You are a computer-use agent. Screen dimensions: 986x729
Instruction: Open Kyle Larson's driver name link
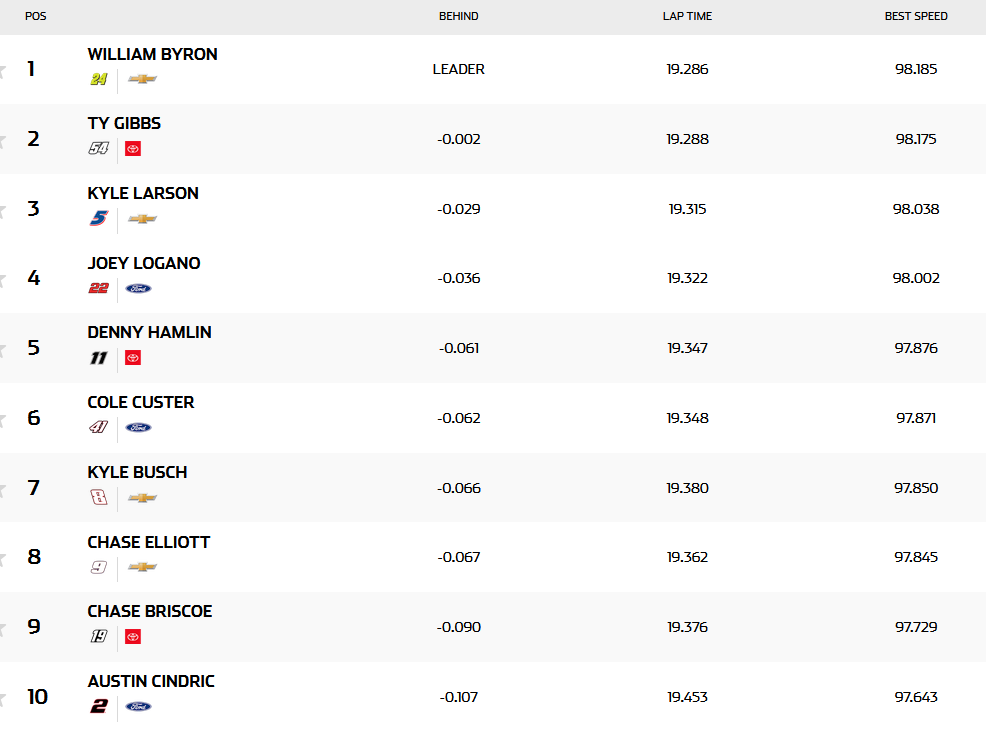click(x=143, y=193)
